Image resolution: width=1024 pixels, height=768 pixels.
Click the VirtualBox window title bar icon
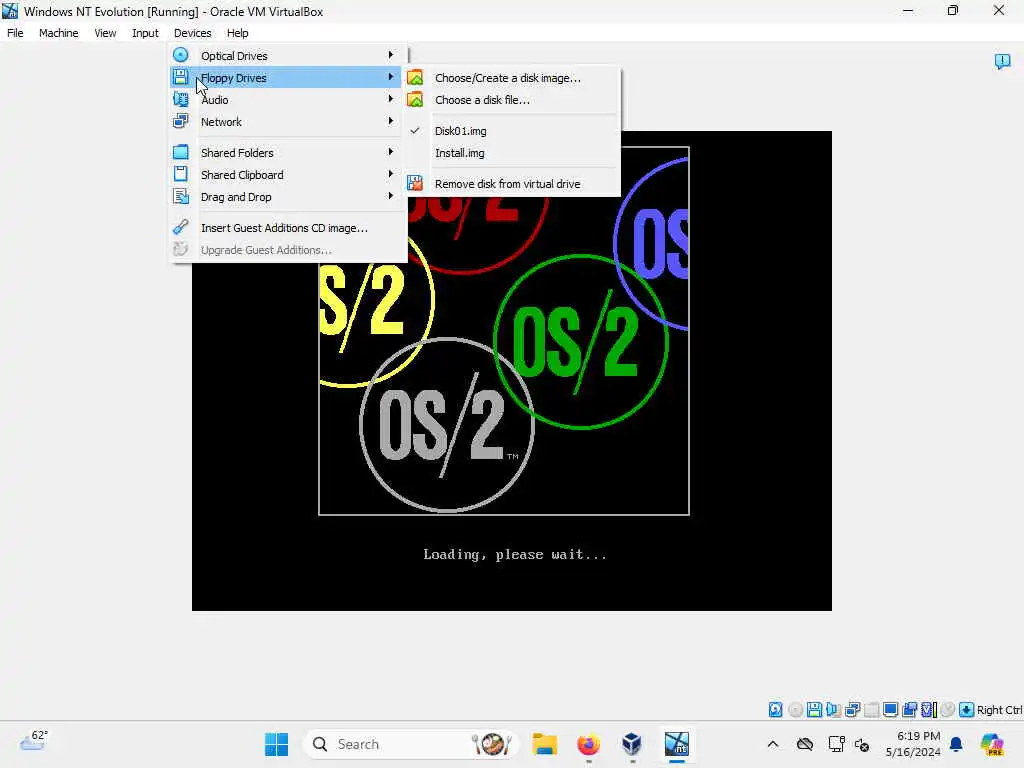coord(10,11)
